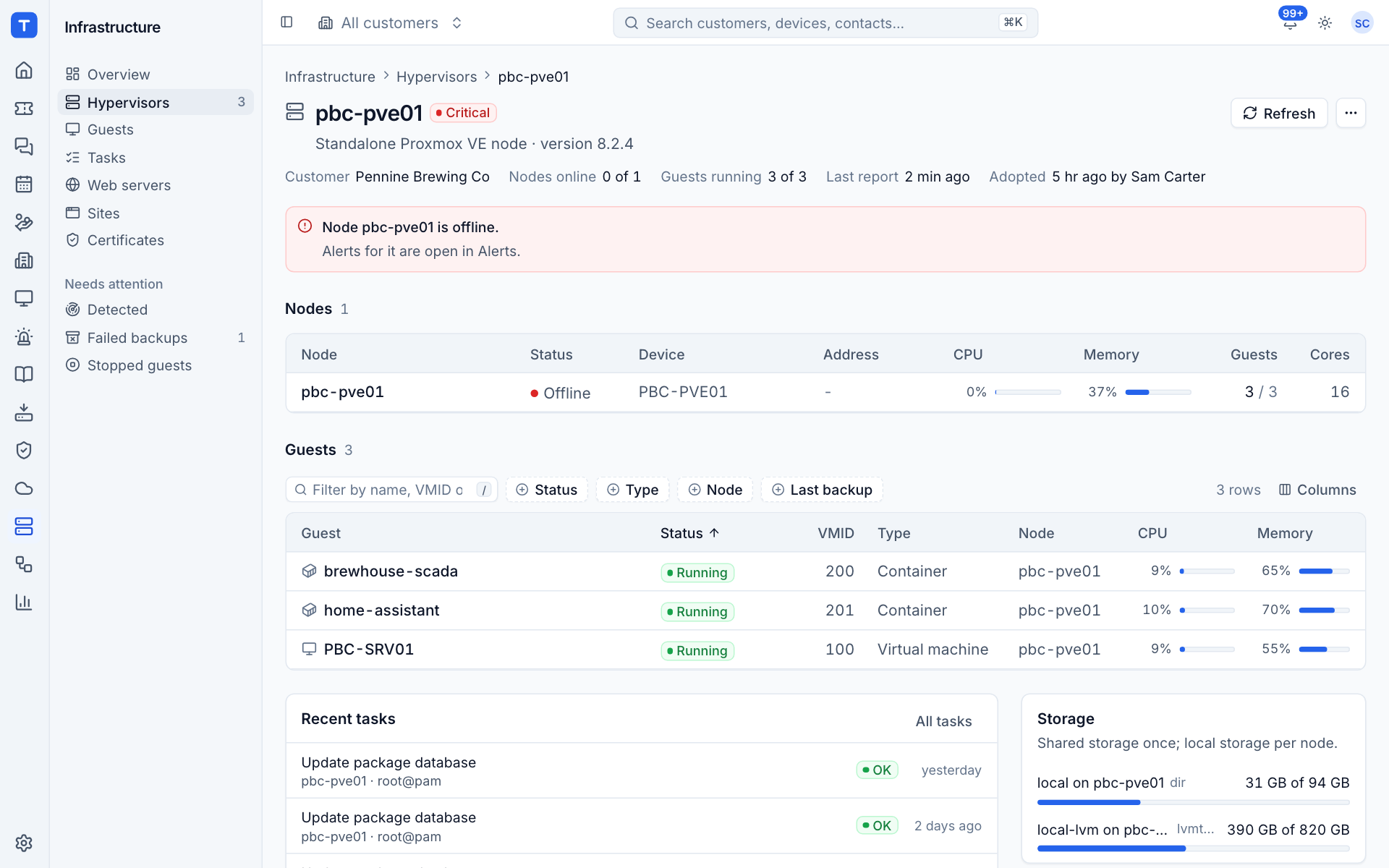Open Certificates in sidebar
Image resolution: width=1389 pixels, height=868 pixels.
pos(156,240)
